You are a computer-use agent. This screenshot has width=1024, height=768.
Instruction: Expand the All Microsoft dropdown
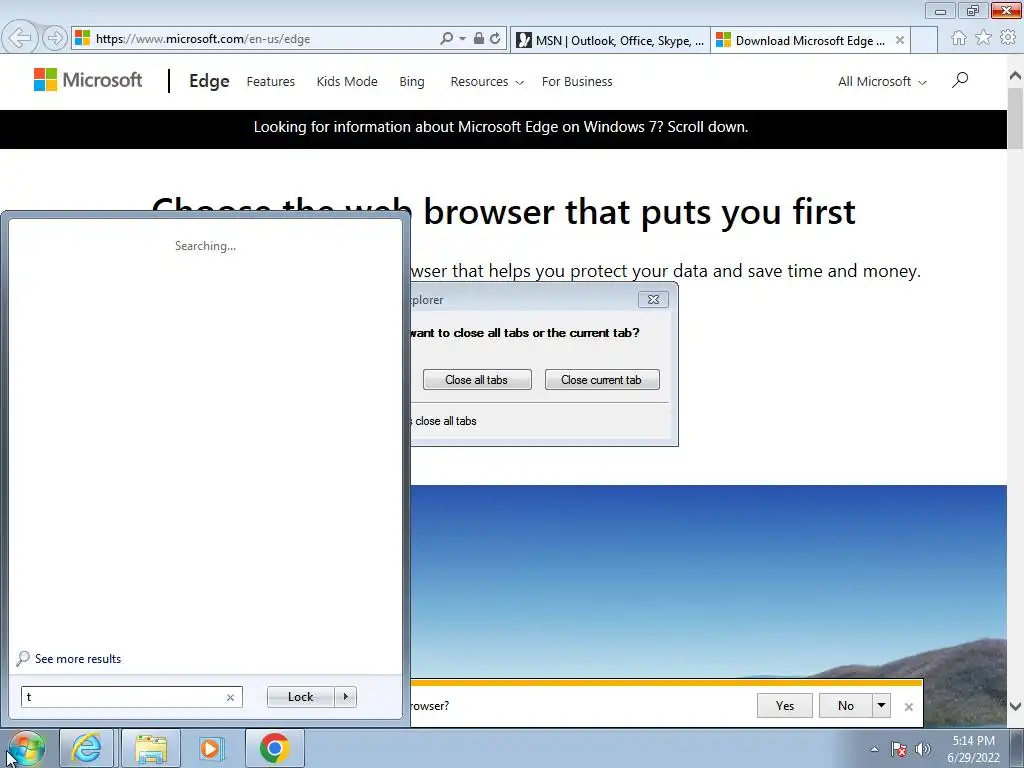[x=882, y=82]
